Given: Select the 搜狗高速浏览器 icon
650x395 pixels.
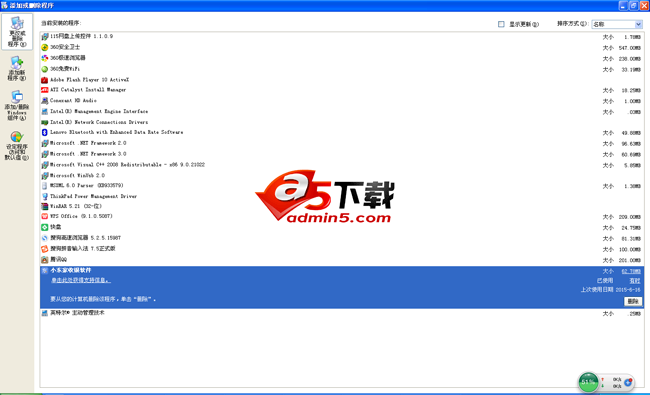Looking at the screenshot, I should (x=45, y=238).
